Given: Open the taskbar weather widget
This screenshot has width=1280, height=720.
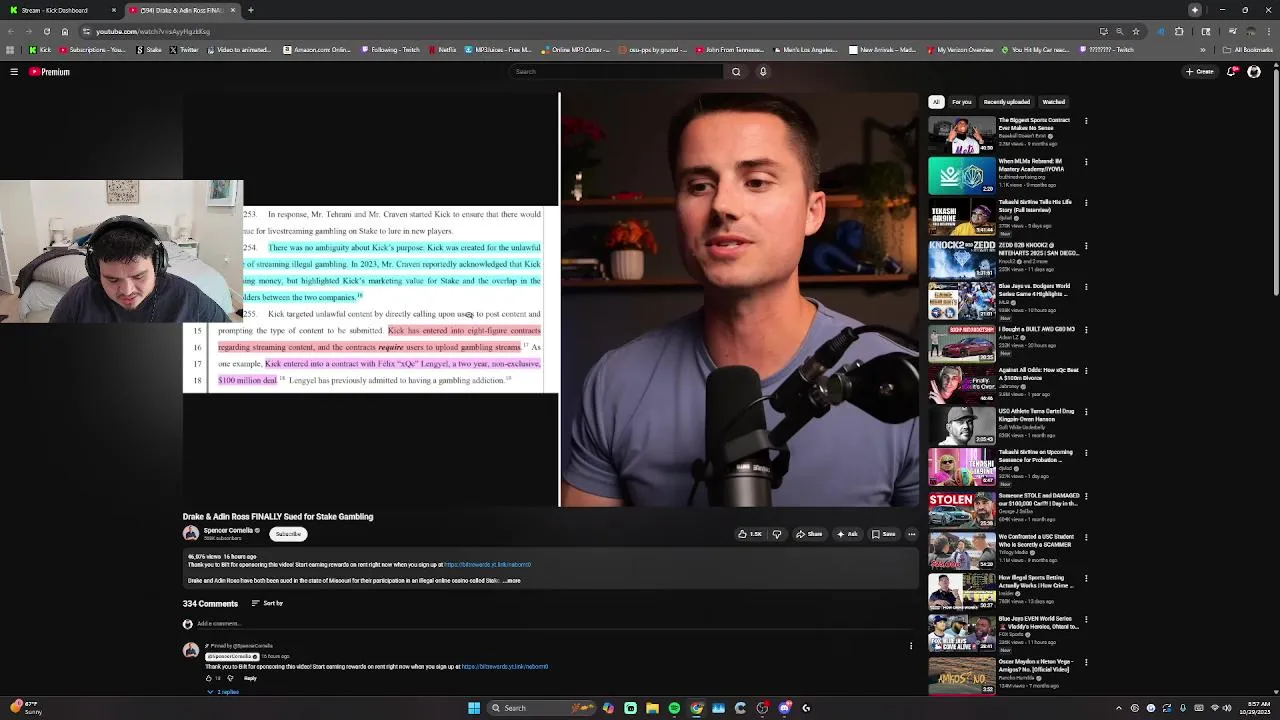Looking at the screenshot, I should coord(24,708).
